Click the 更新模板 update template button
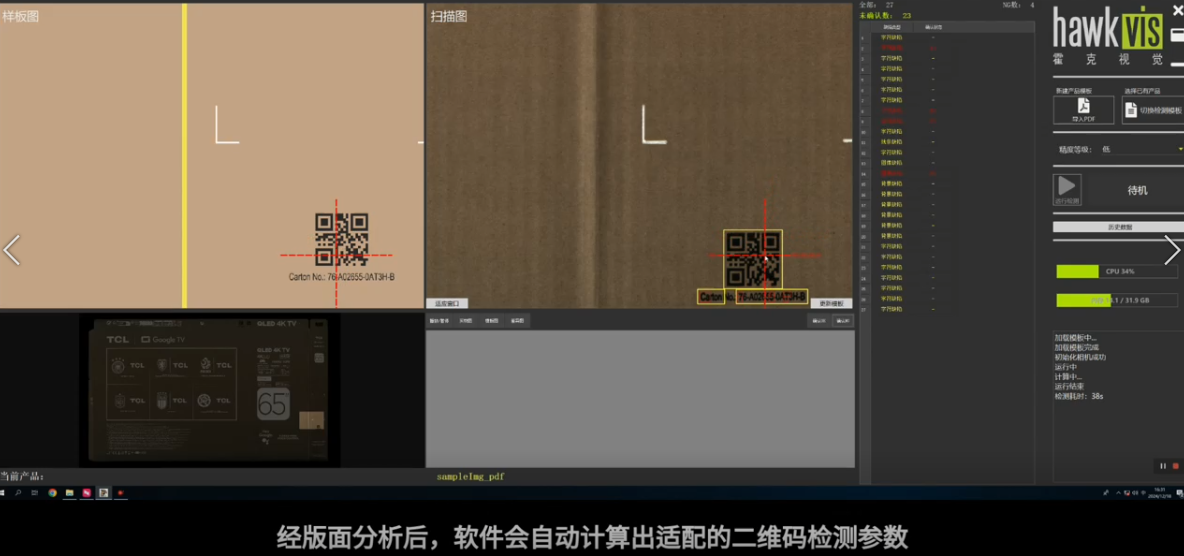The height and width of the screenshot is (556, 1184). [x=831, y=303]
